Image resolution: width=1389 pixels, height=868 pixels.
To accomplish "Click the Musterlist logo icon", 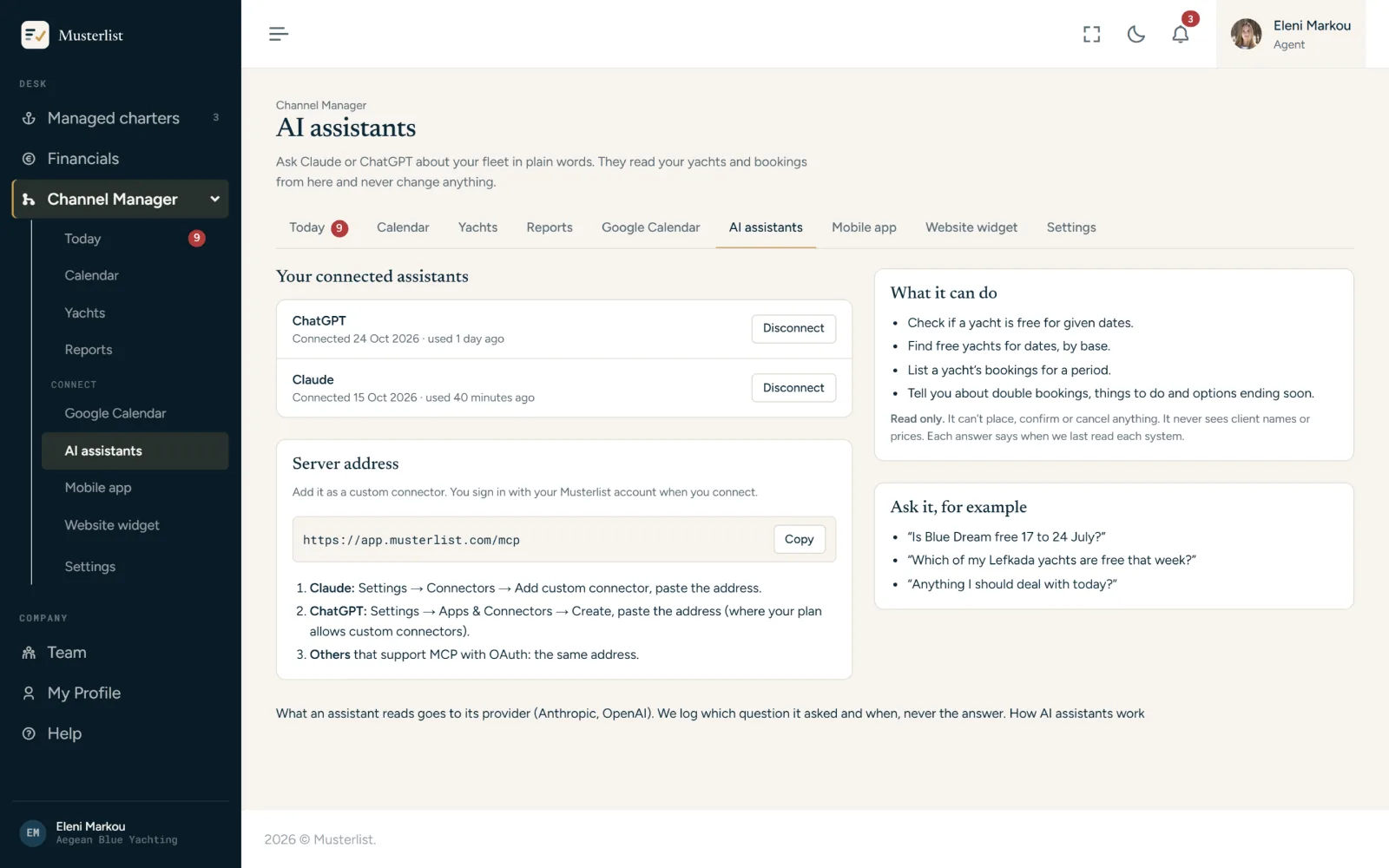I will coord(35,35).
